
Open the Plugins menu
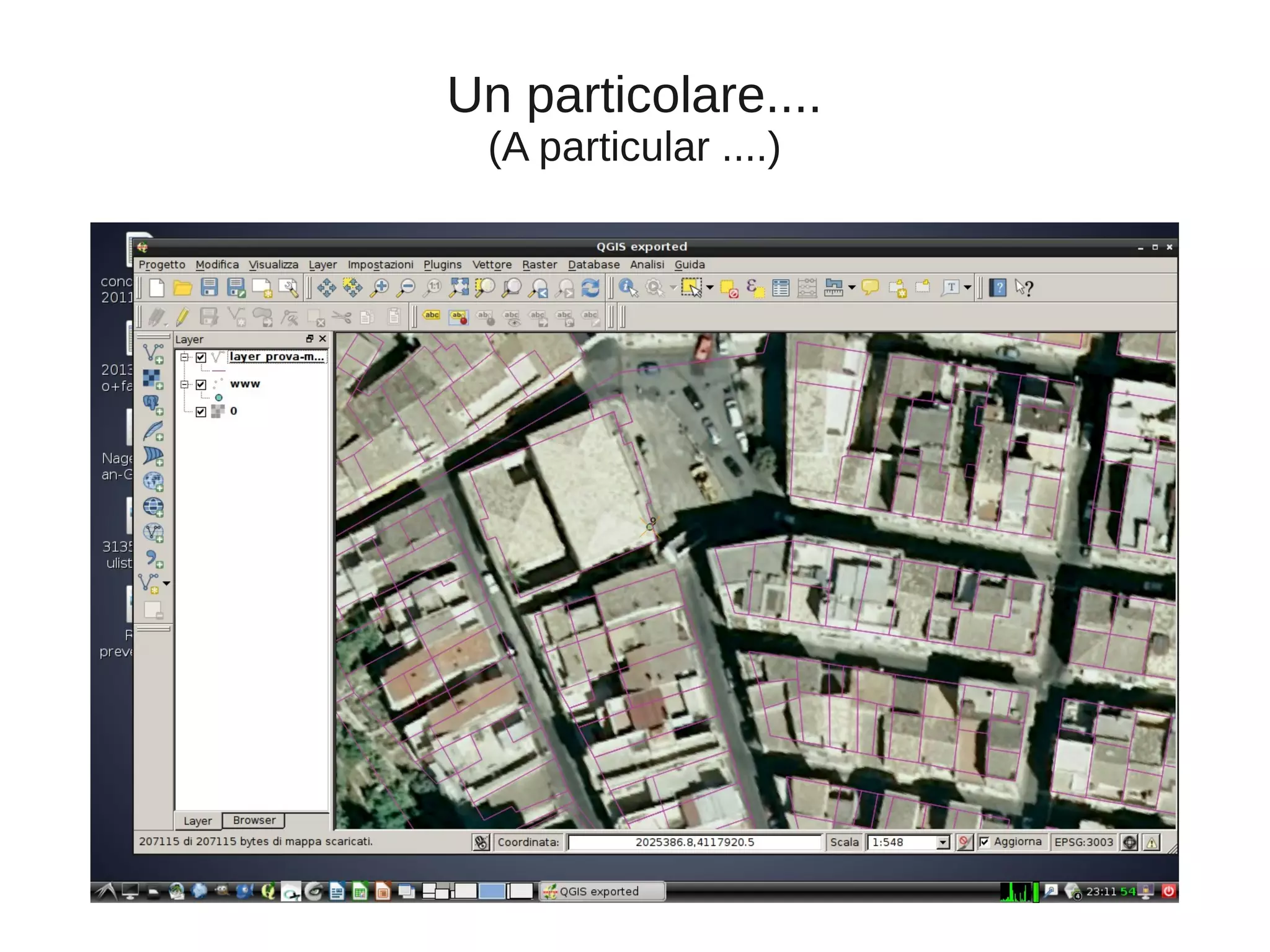pos(443,265)
